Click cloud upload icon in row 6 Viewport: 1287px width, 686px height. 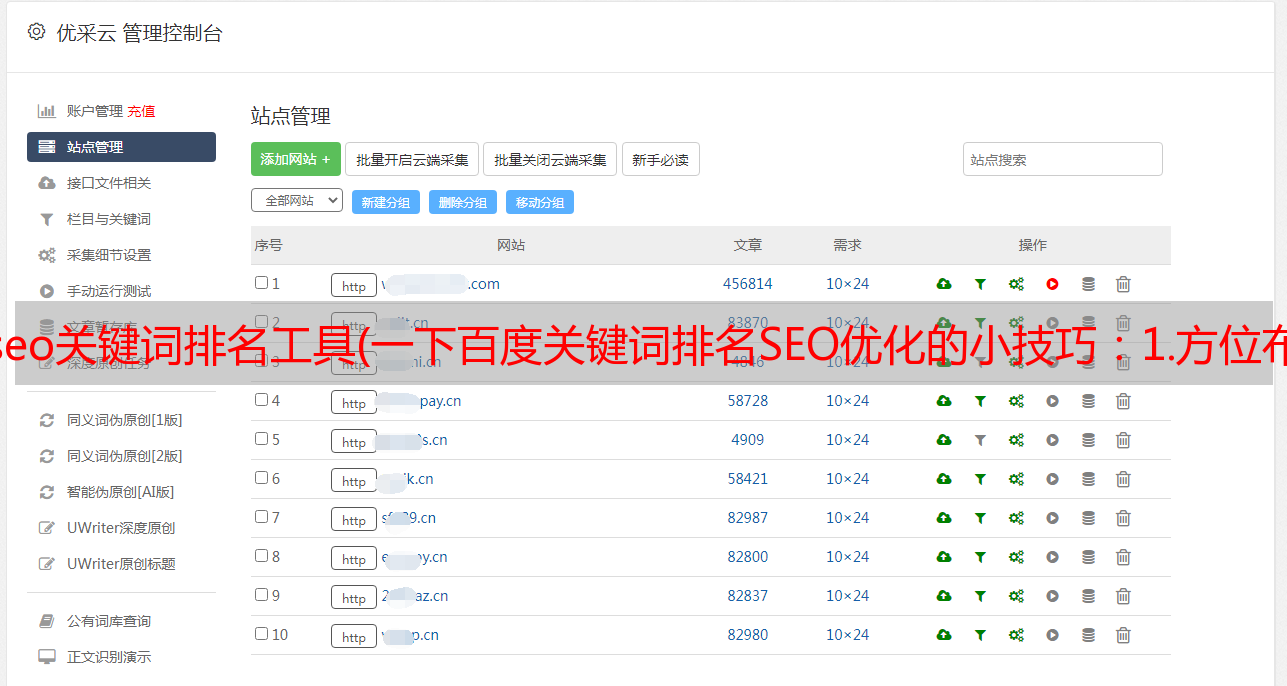click(944, 479)
